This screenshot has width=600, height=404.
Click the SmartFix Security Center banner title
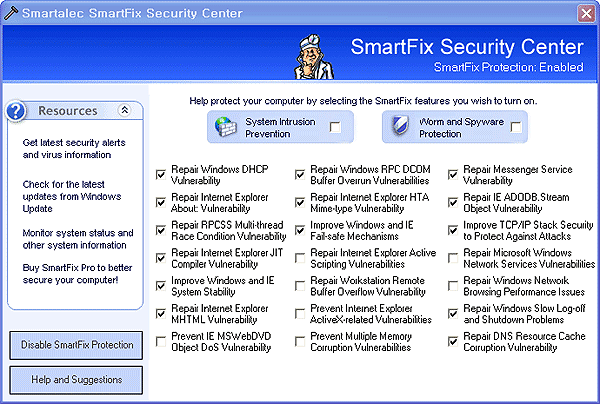coord(467,47)
